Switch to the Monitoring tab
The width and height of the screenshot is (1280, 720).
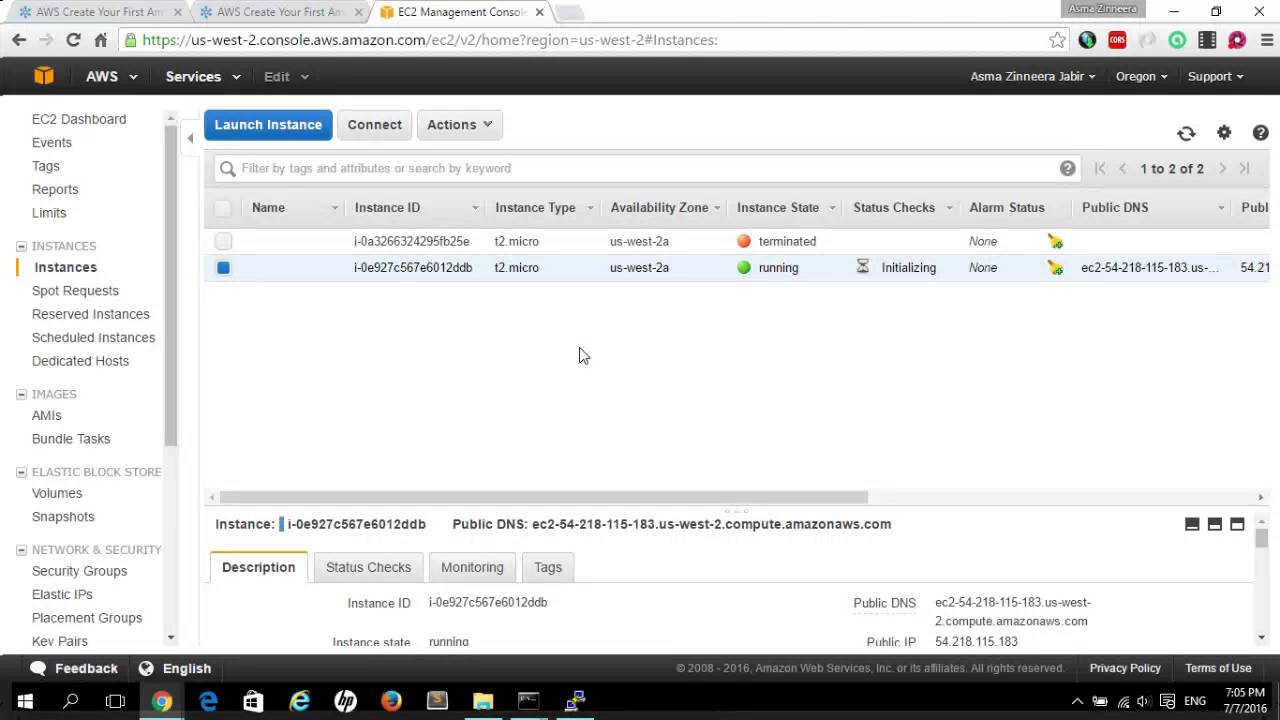472,567
